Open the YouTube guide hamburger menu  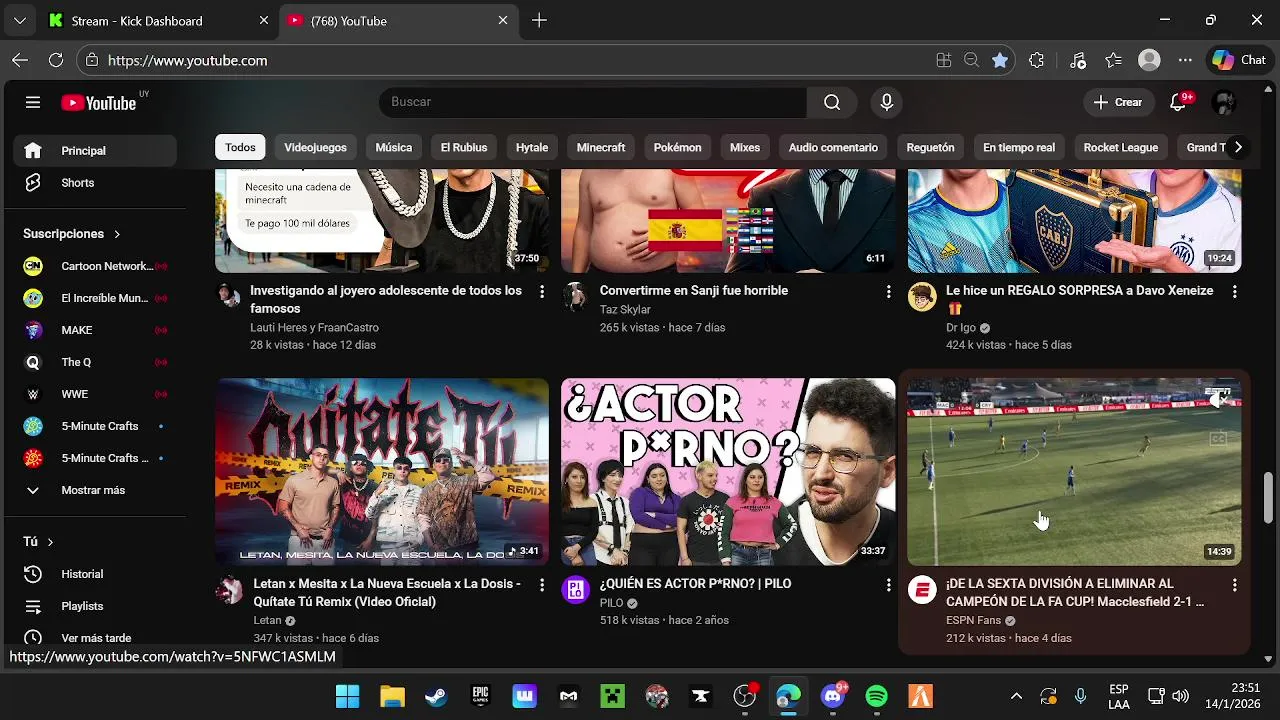[33, 102]
